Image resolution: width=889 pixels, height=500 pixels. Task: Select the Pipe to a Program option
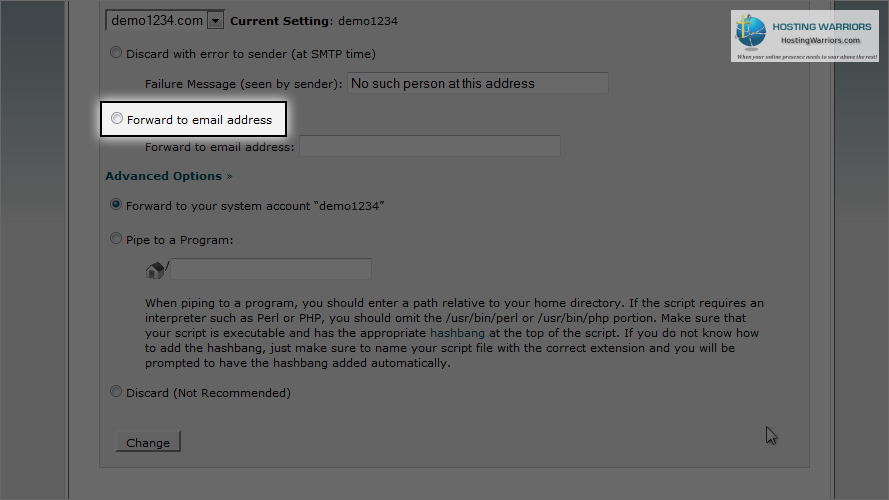[x=116, y=239]
